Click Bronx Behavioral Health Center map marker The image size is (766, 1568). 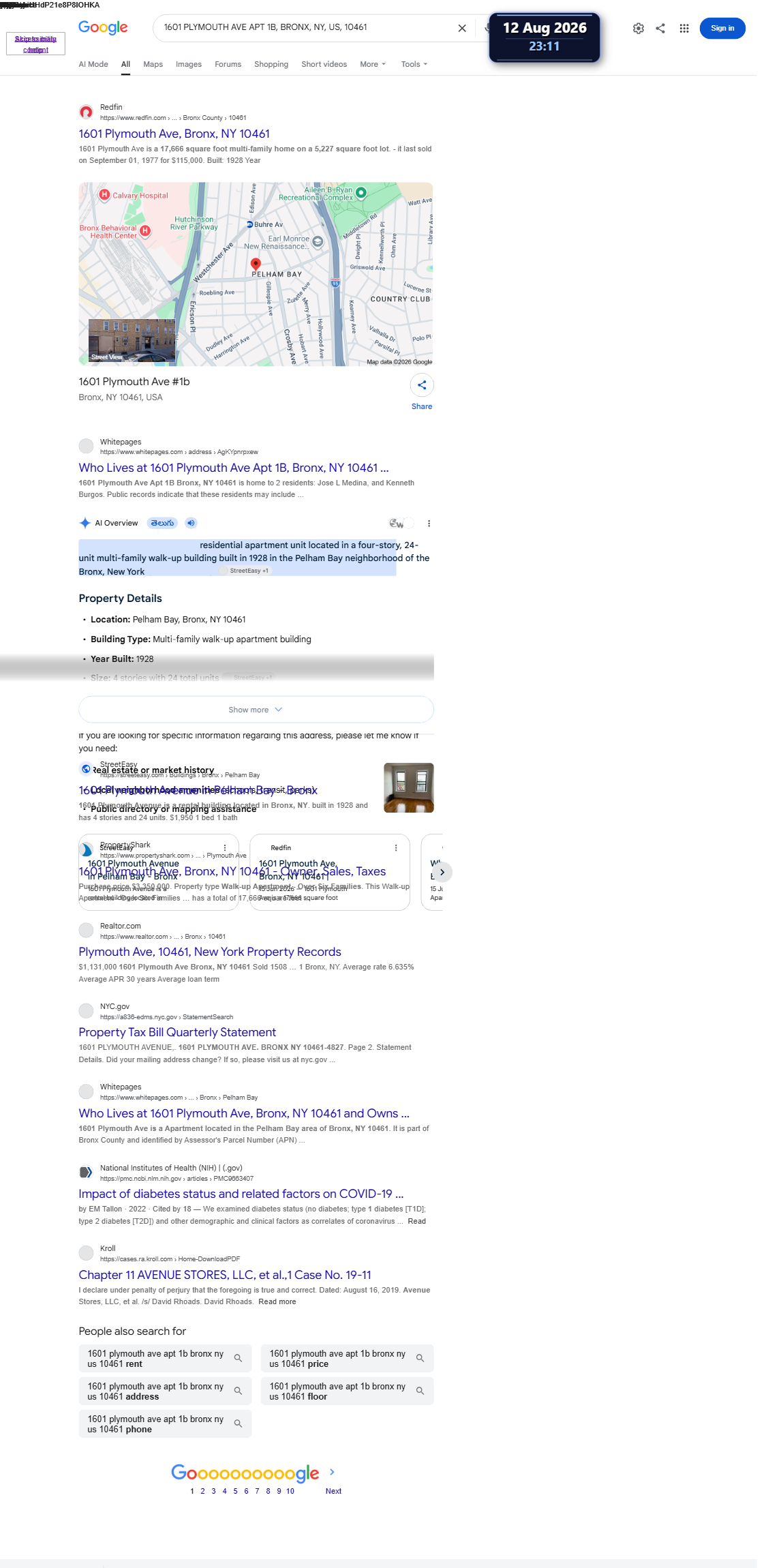point(145,231)
